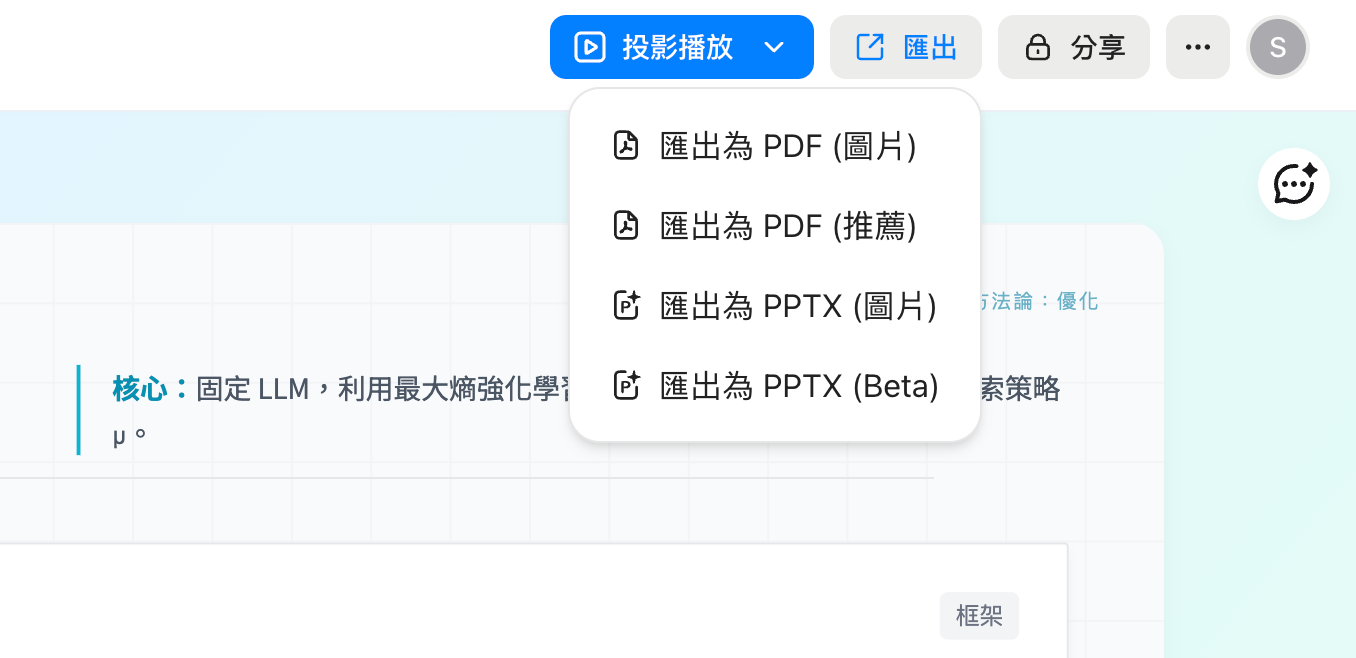Viewport: 1356px width, 658px height.
Task: Open the ellipsis more-options menu
Action: [1197, 46]
